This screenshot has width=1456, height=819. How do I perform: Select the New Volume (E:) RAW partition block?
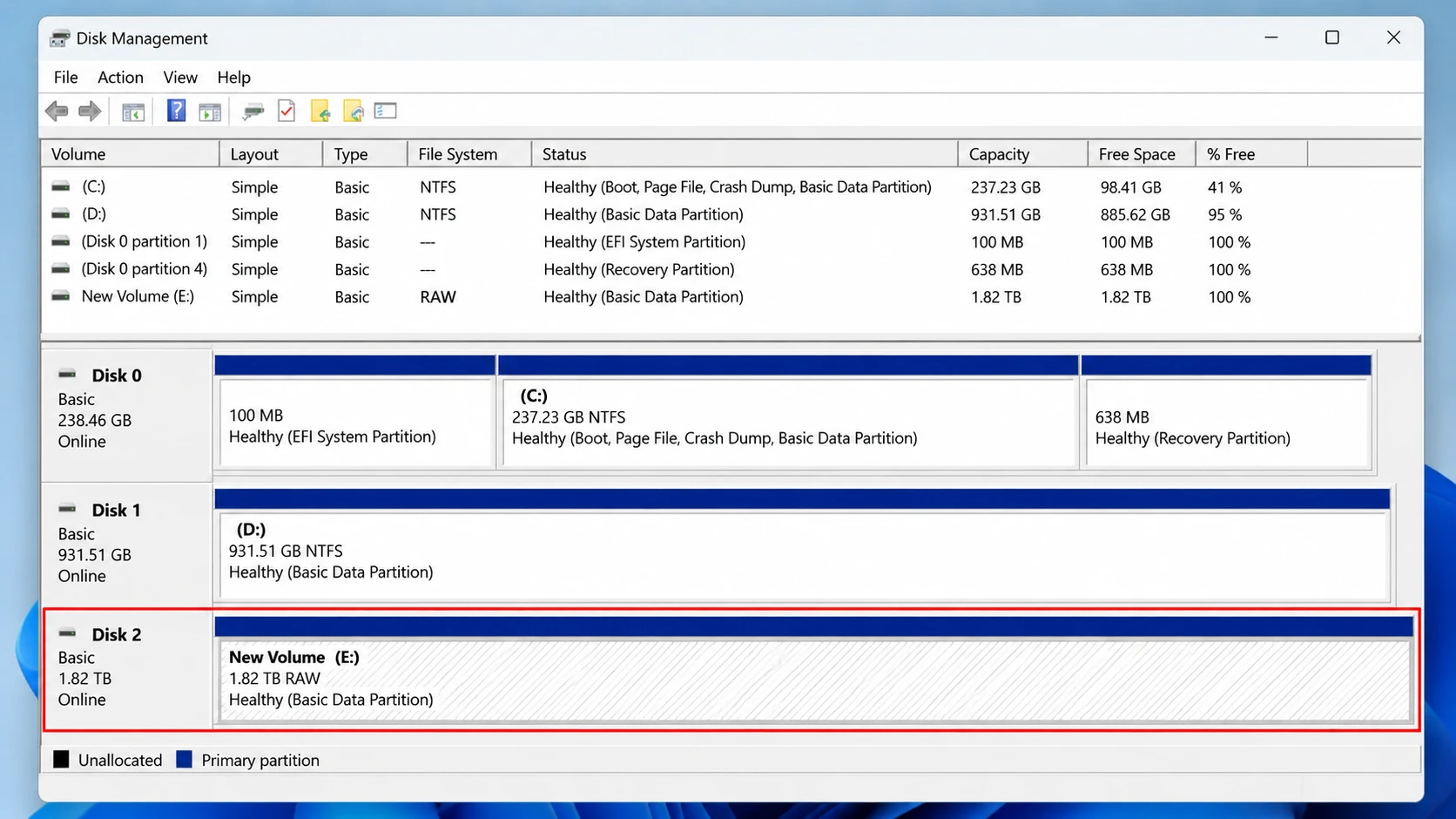point(813,670)
